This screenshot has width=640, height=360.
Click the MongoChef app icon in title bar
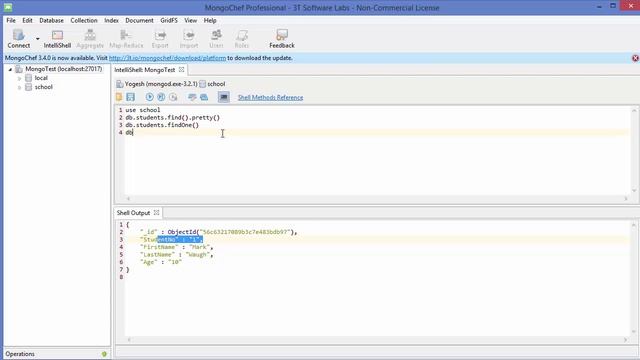click(x=8, y=7)
